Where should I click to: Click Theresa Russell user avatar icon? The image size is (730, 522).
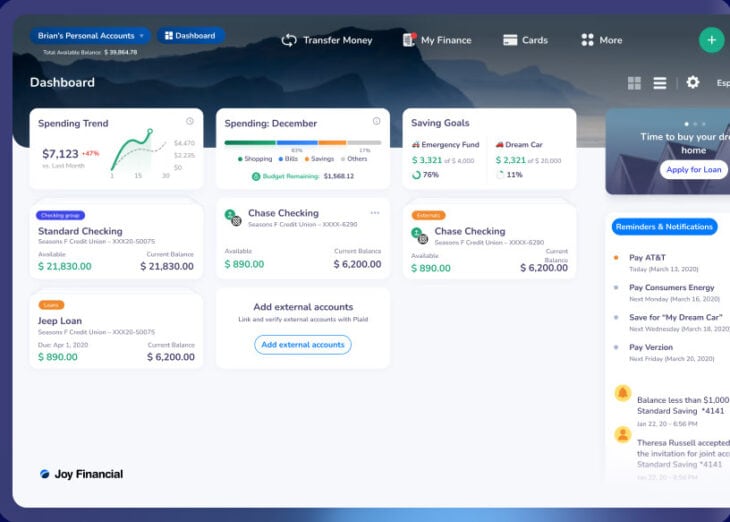[x=623, y=435]
